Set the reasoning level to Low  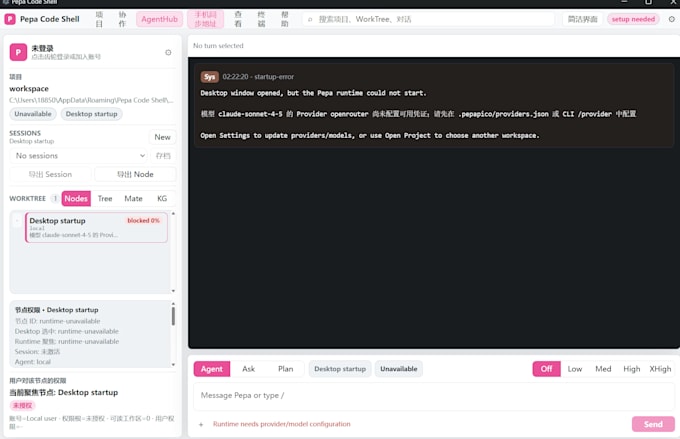coord(575,369)
